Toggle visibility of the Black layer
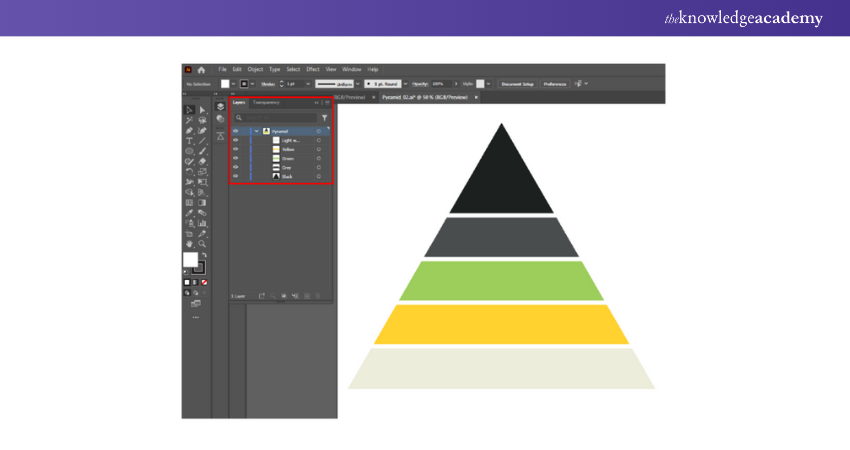 pyautogui.click(x=236, y=175)
